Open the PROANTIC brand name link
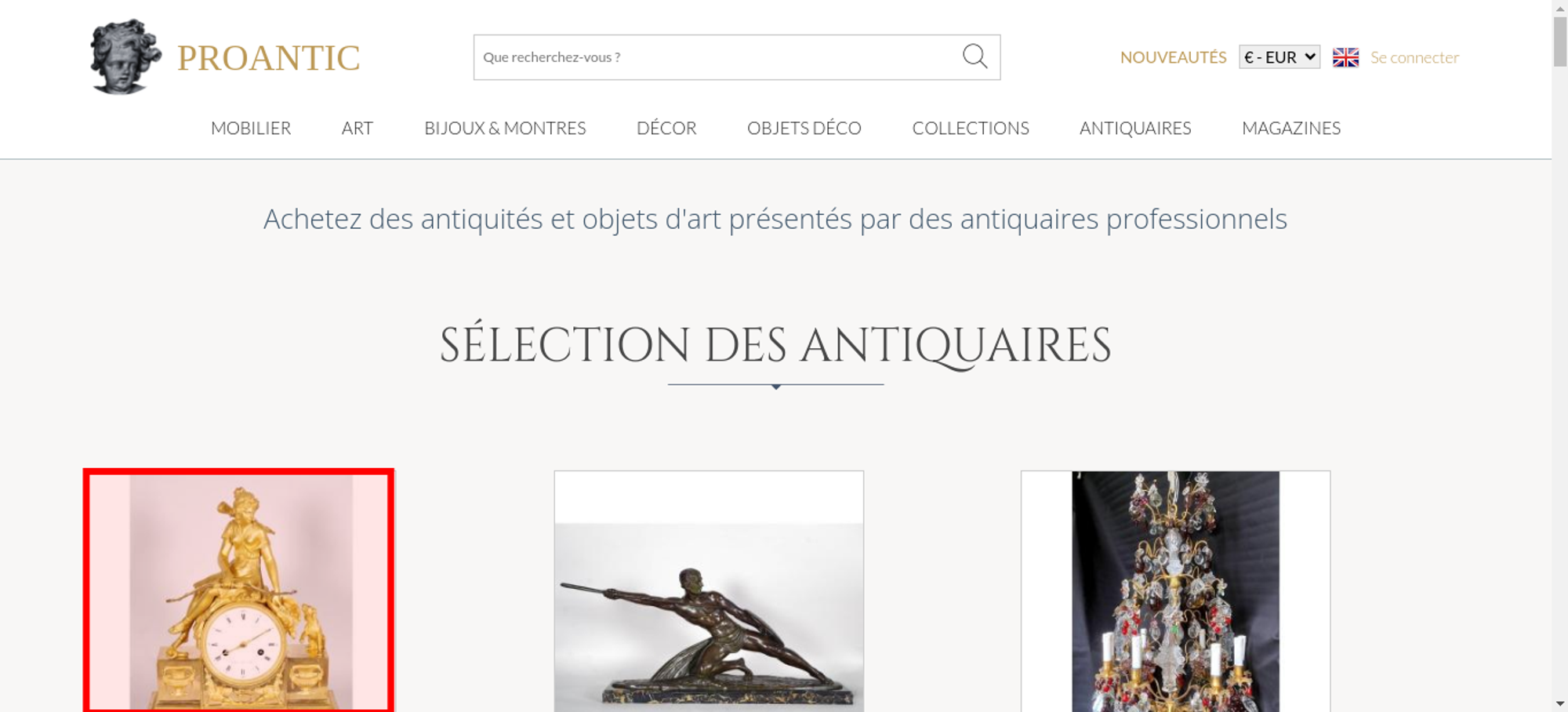1568x712 pixels. point(268,58)
